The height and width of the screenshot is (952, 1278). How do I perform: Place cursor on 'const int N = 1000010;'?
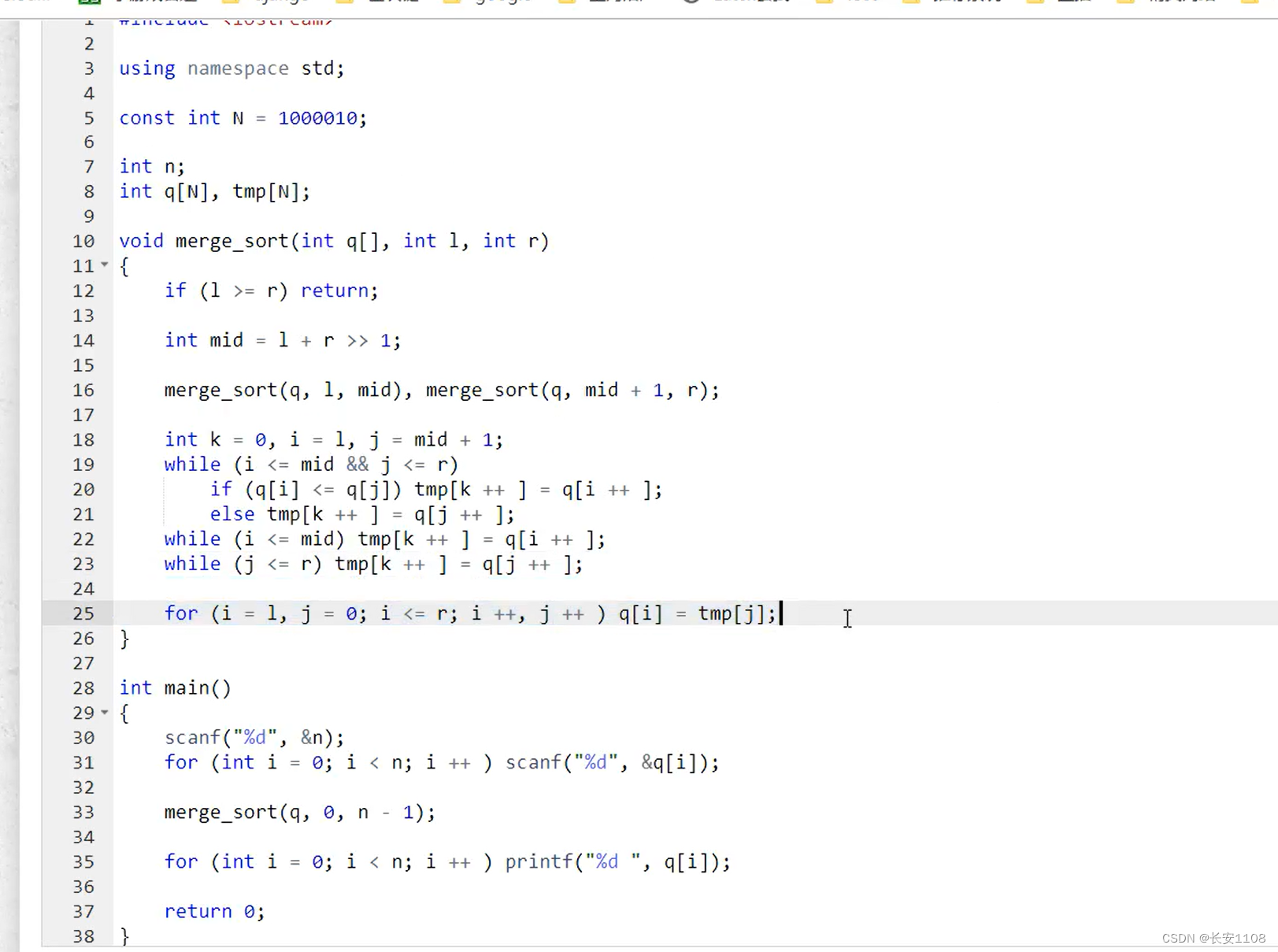click(x=243, y=118)
